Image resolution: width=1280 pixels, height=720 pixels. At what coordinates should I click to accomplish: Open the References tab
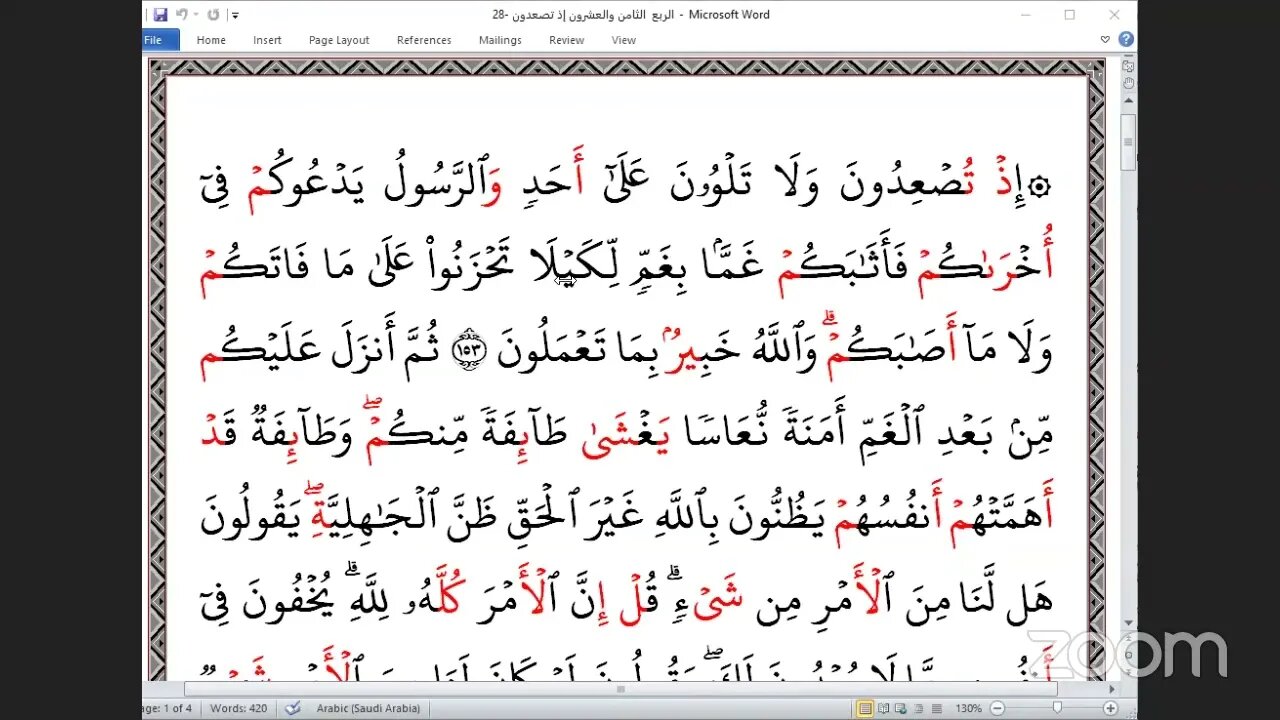point(424,40)
